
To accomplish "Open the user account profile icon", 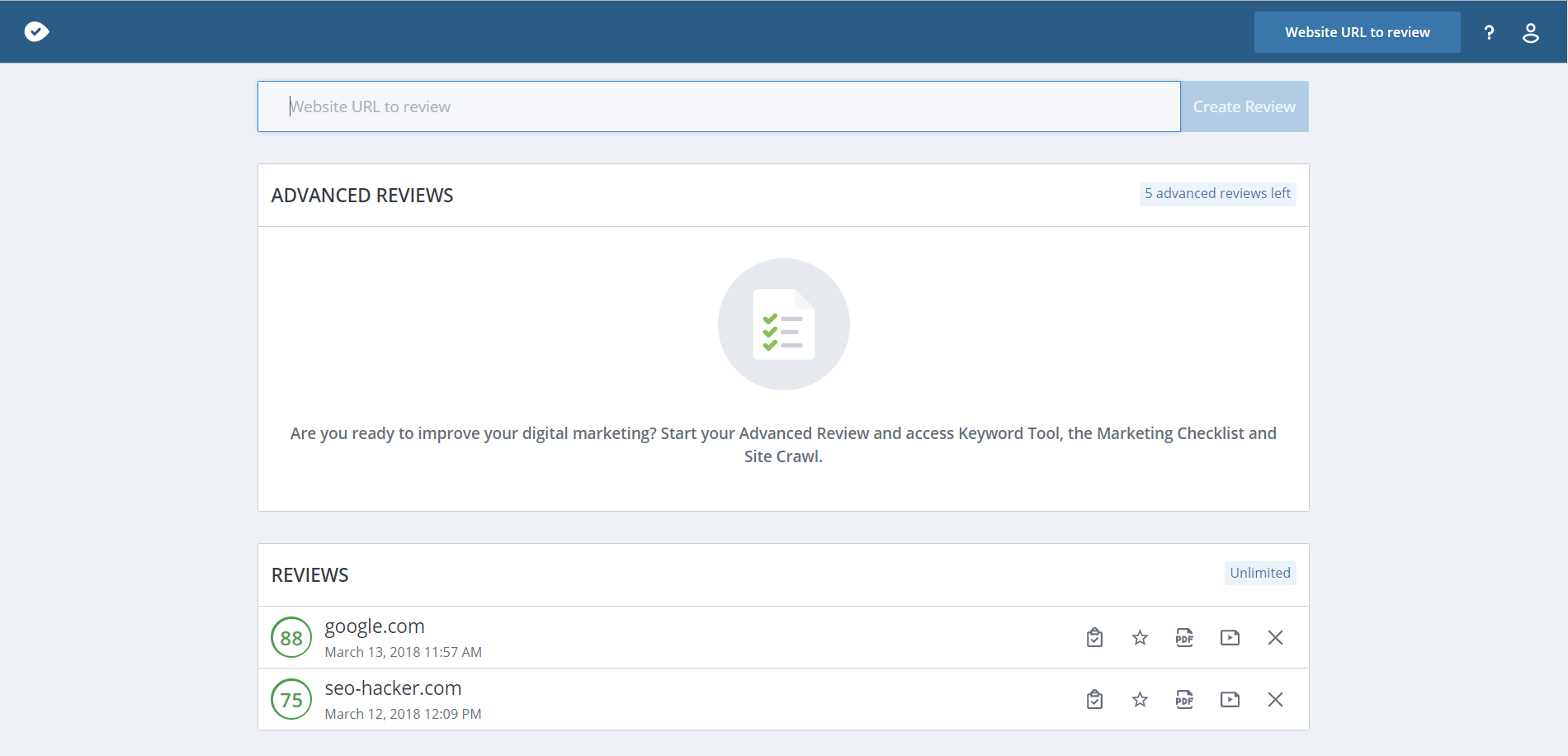I will click(1530, 32).
